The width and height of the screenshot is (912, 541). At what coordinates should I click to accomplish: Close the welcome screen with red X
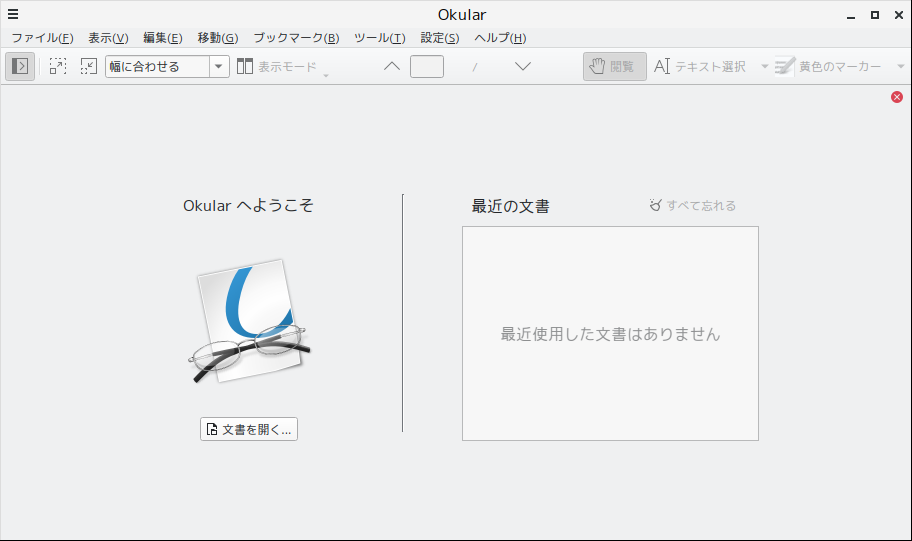[897, 97]
